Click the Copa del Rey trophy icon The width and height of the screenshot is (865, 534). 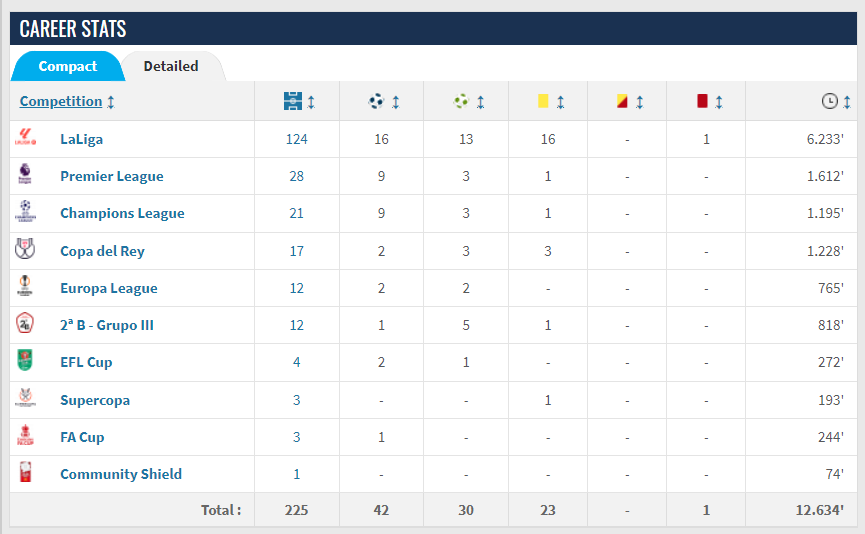click(25, 248)
